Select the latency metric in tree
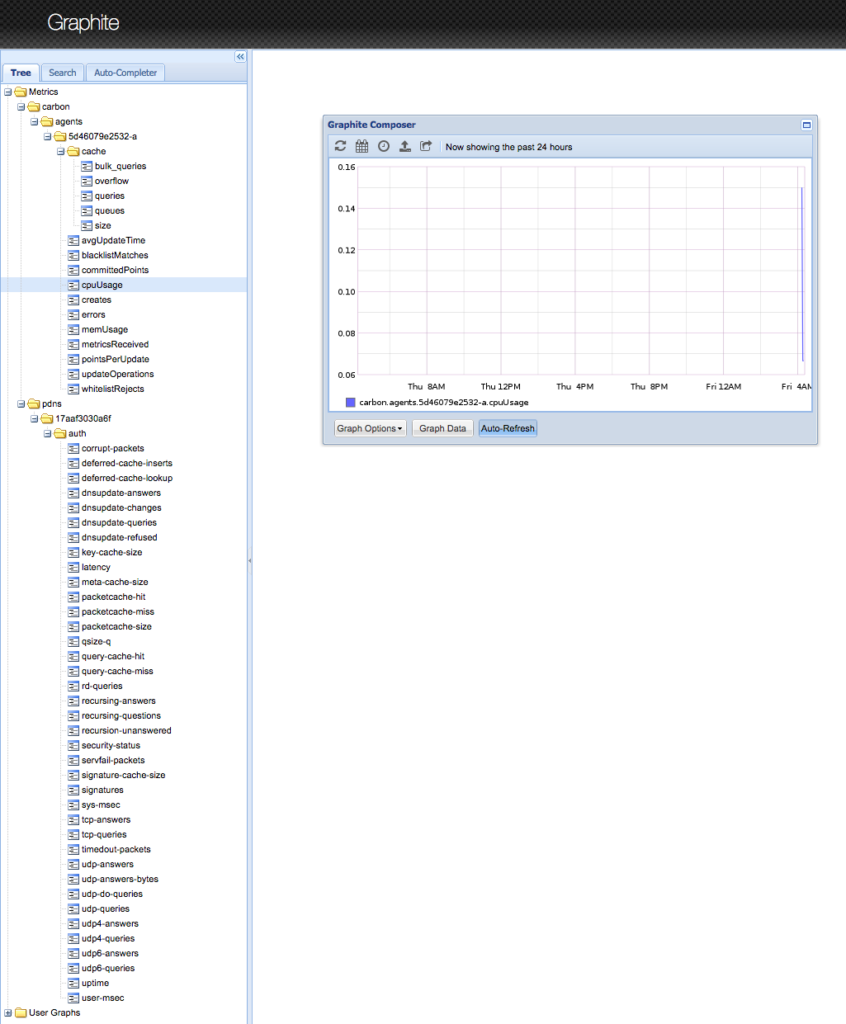This screenshot has height=1024, width=846. click(x=96, y=567)
